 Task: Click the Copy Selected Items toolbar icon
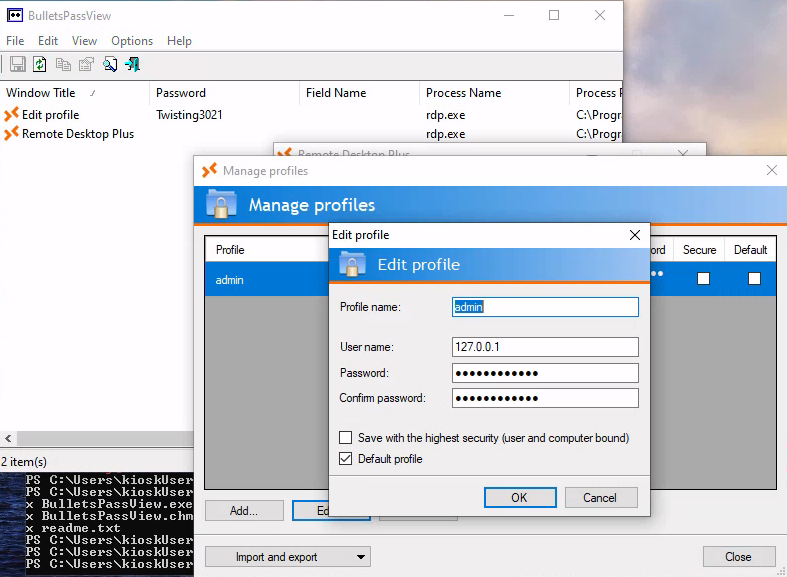(63, 64)
